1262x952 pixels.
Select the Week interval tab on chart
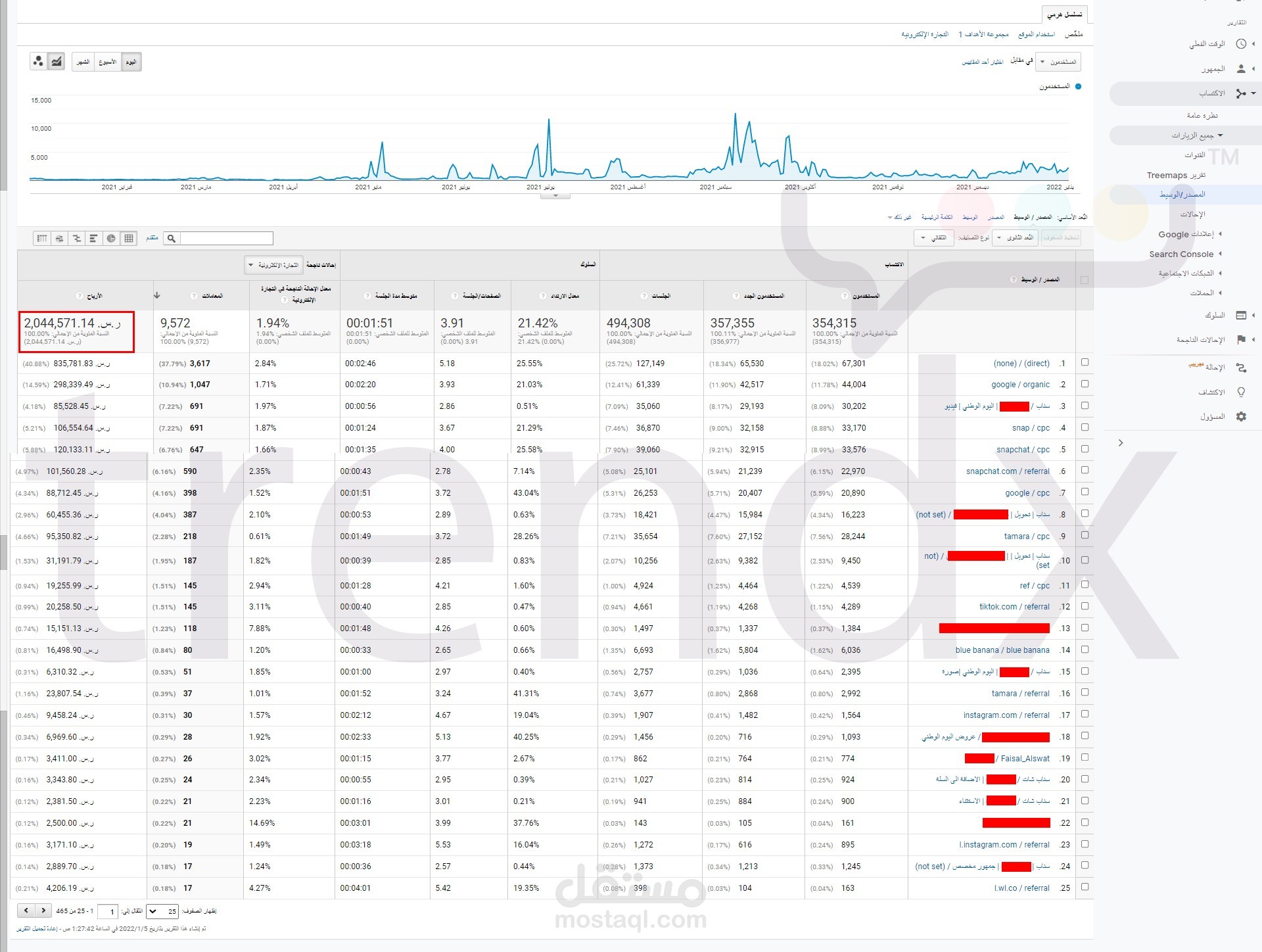click(x=107, y=62)
